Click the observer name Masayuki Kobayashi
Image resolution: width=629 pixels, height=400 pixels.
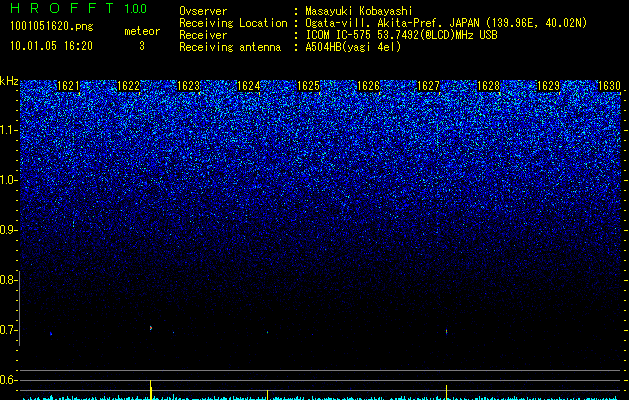click(359, 11)
